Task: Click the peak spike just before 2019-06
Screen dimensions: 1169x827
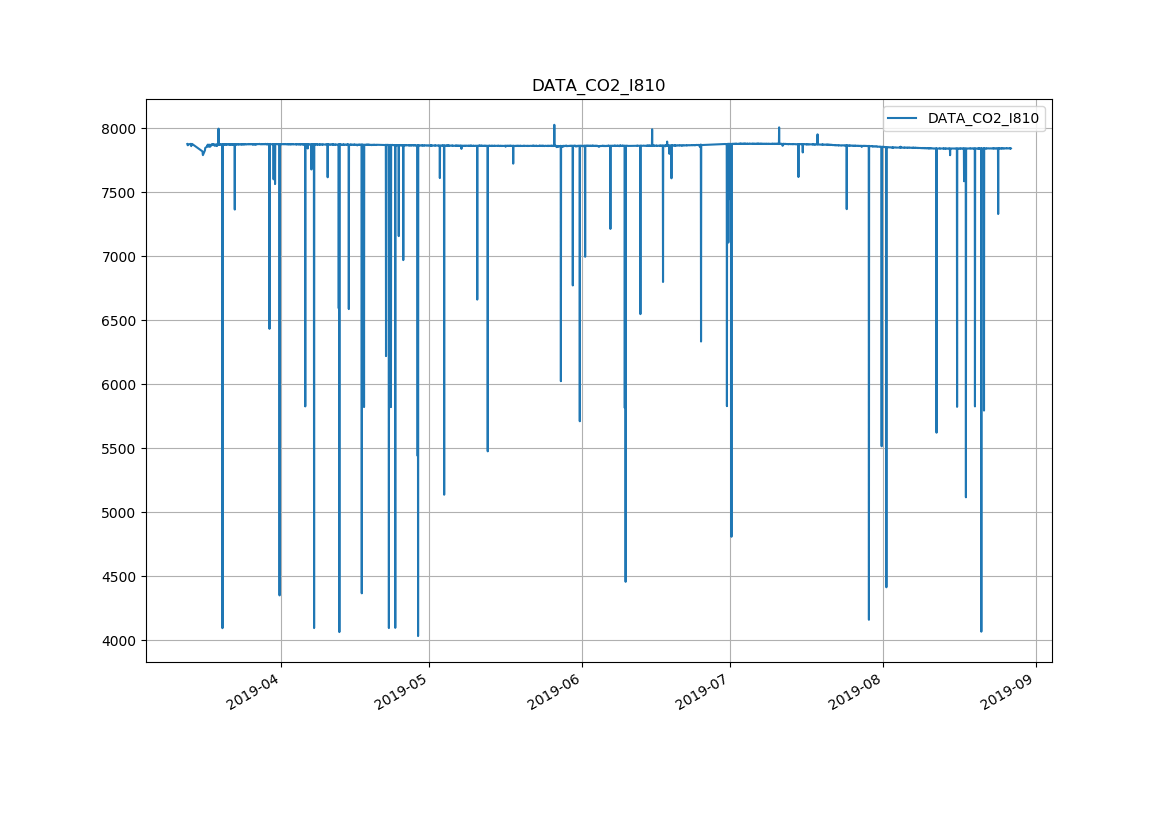Action: tap(554, 127)
